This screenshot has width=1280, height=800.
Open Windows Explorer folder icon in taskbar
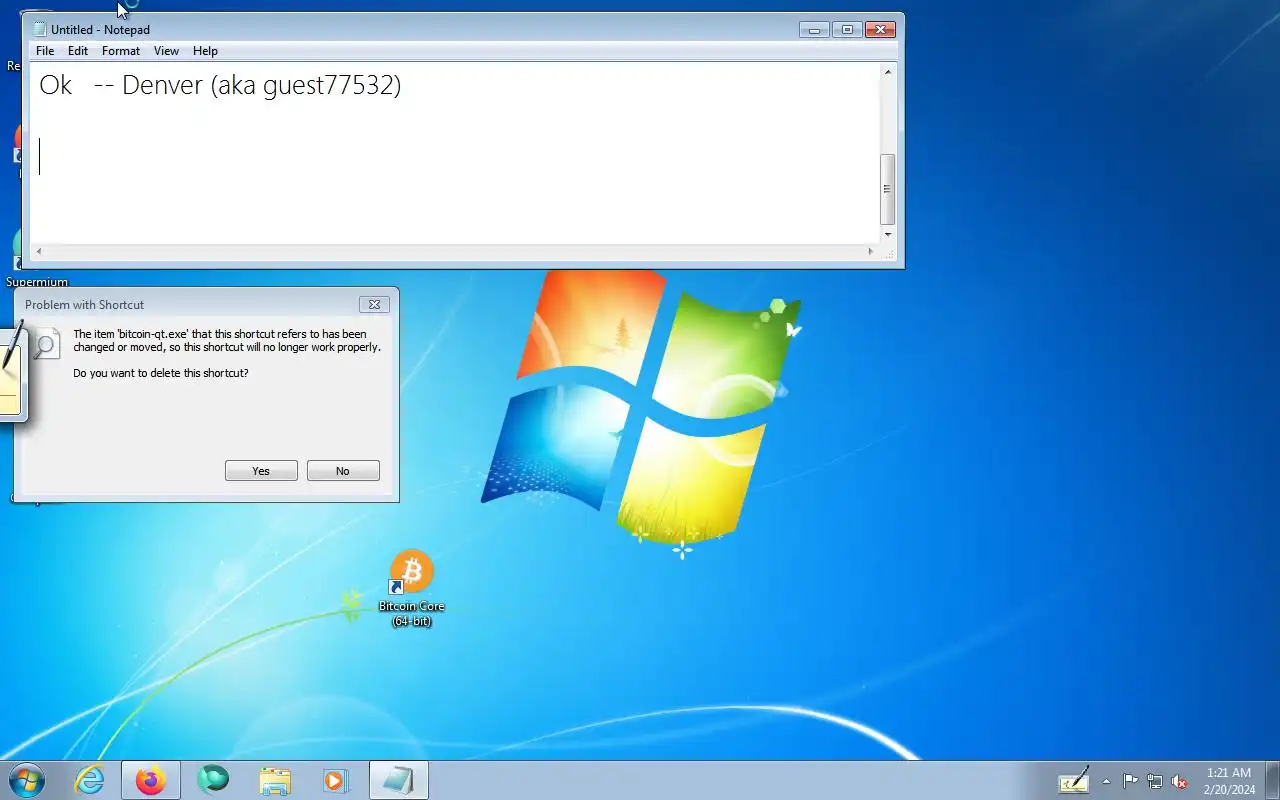click(274, 780)
